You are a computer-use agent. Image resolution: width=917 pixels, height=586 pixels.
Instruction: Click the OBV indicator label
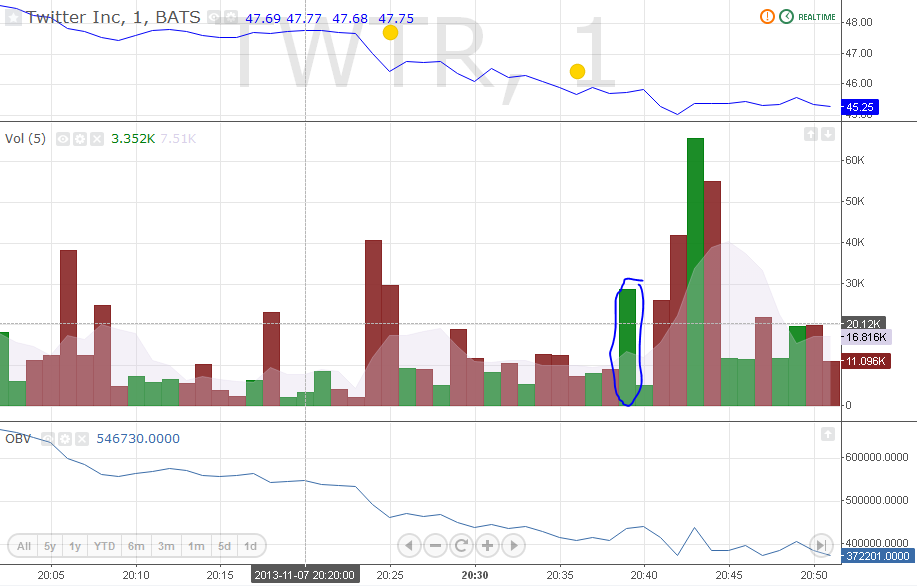click(18, 439)
